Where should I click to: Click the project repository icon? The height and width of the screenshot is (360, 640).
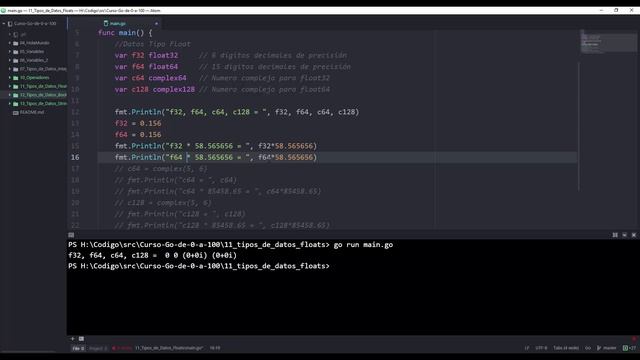point(10,24)
